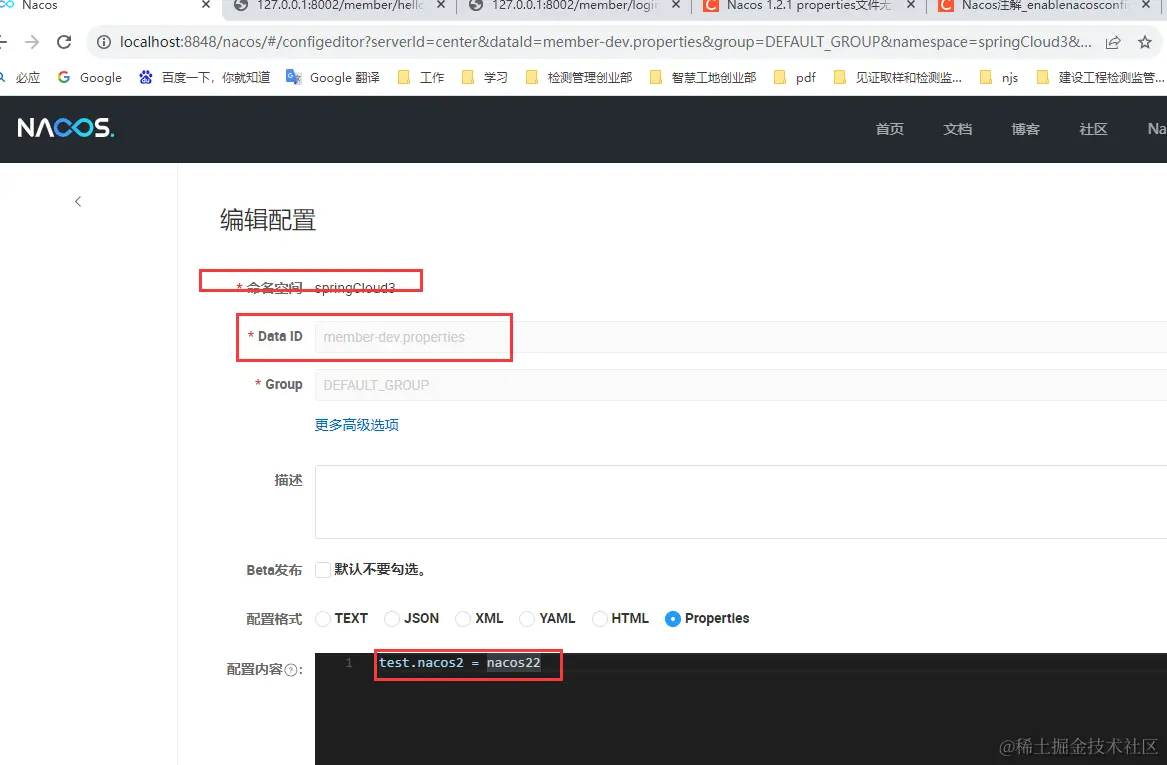
Task: Open the Google 翻译 bookmark
Action: click(333, 77)
